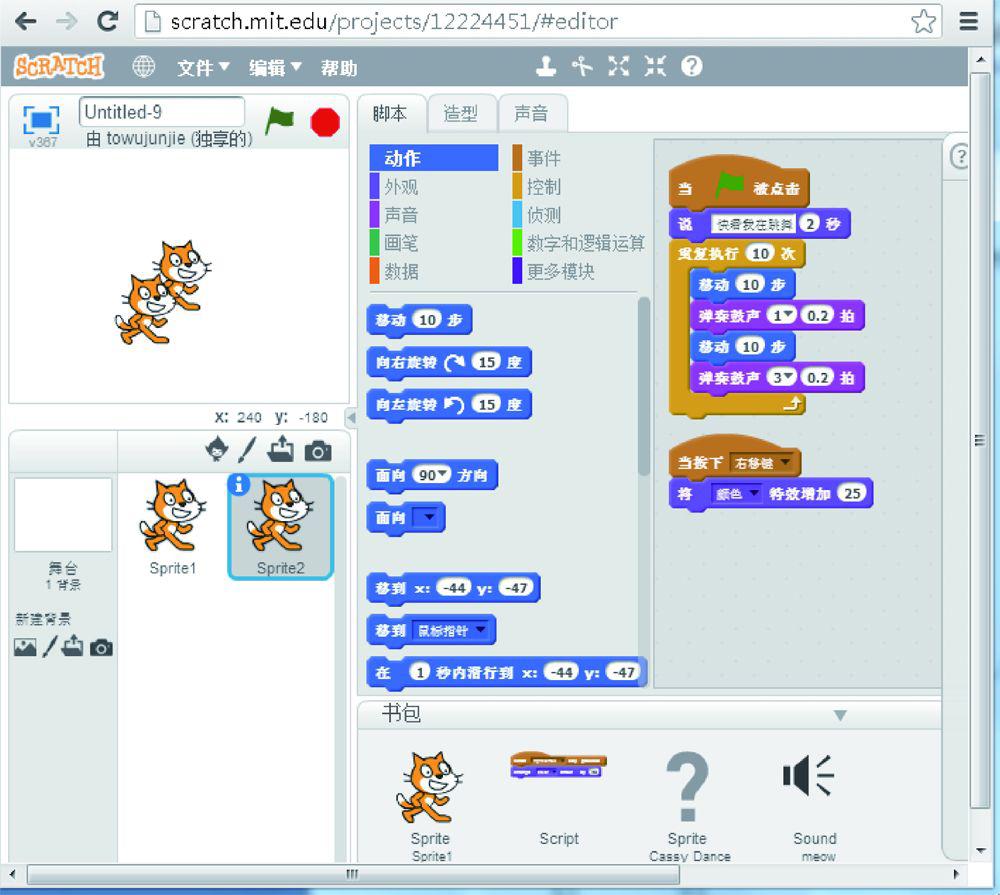Expand the 面向 90 direction dropdown
1000x895 pixels.
tap(445, 476)
